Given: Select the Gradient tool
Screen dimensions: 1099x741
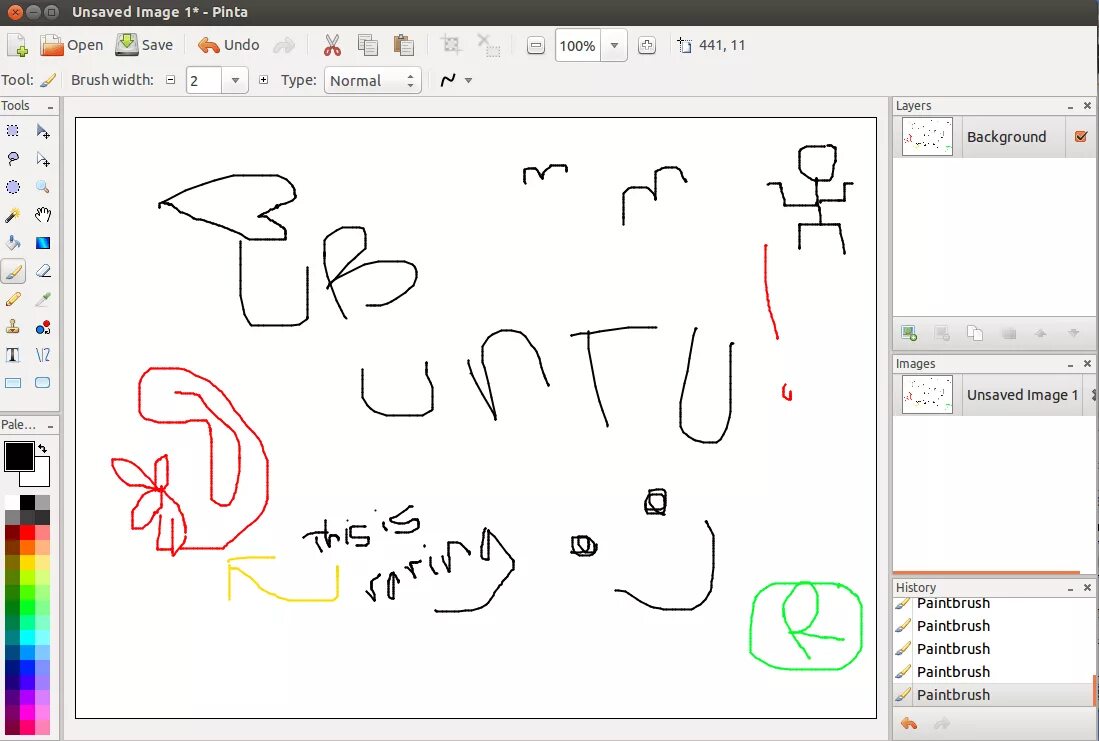Looking at the screenshot, I should (43, 243).
